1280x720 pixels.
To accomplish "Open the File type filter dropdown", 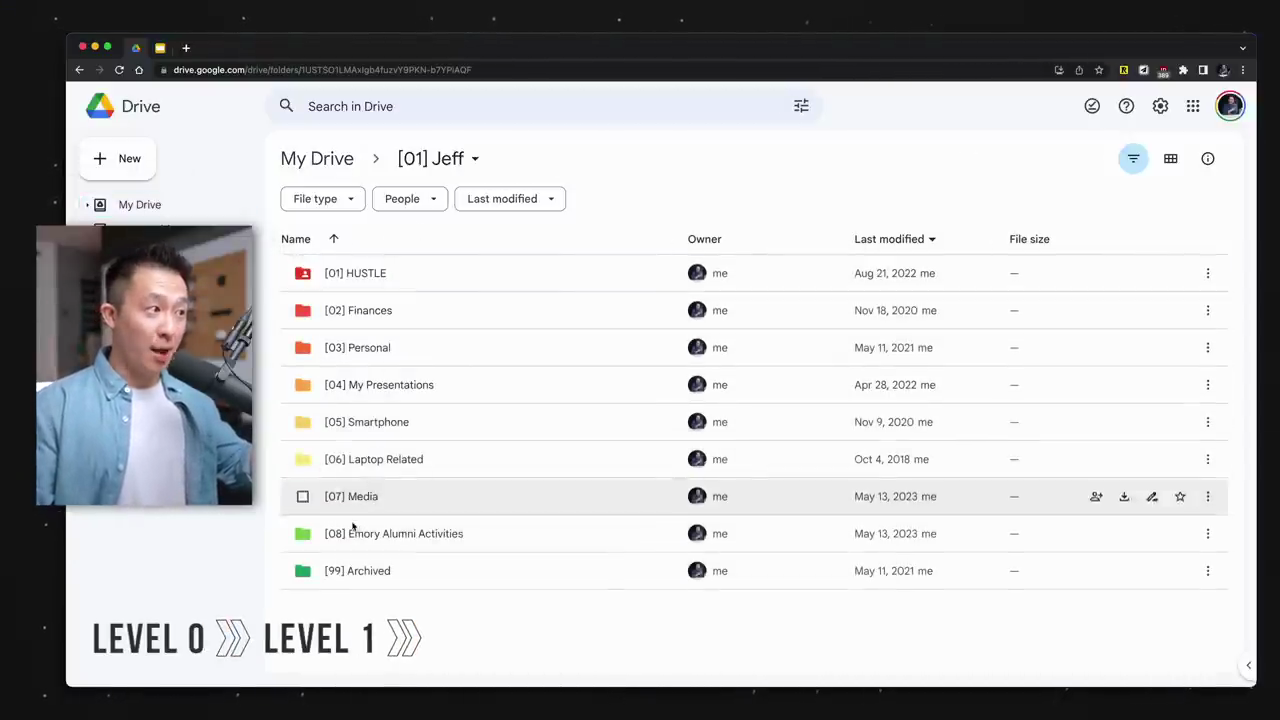I will click(323, 199).
